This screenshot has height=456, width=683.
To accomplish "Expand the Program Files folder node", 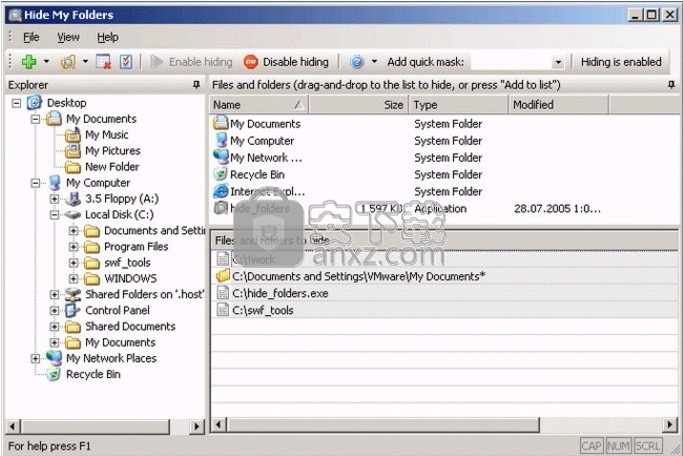I will 74,247.
